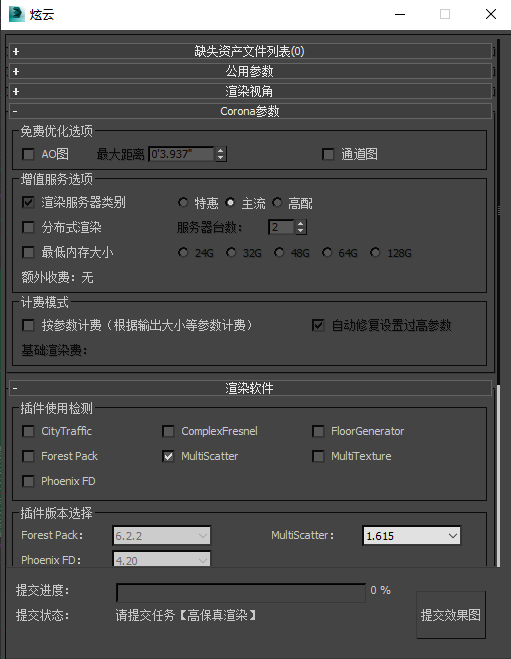Increase 最大距离 value with spinner arrows
This screenshot has width=511, height=659.
[x=221, y=150]
